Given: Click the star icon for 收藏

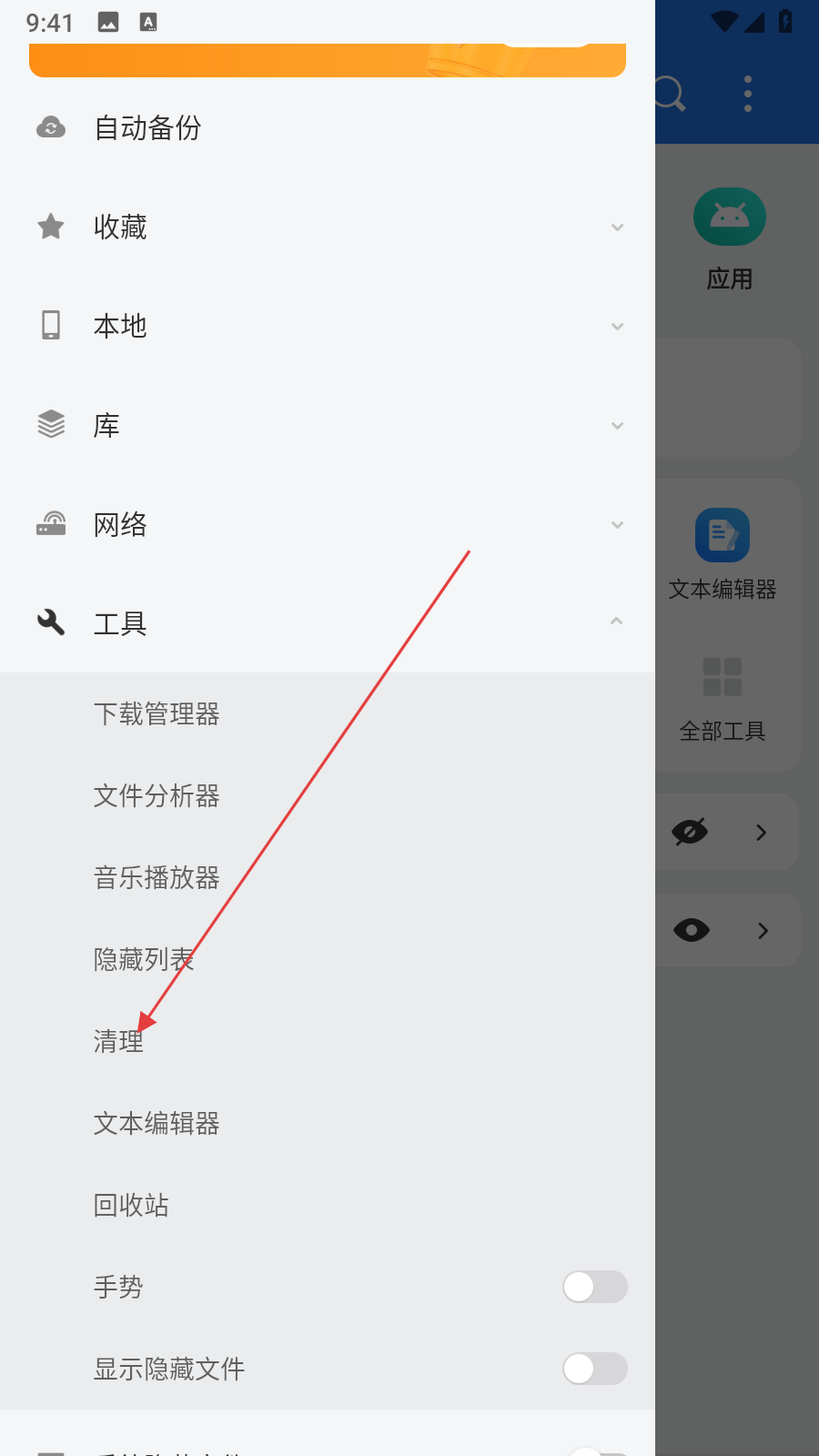Looking at the screenshot, I should (51, 227).
